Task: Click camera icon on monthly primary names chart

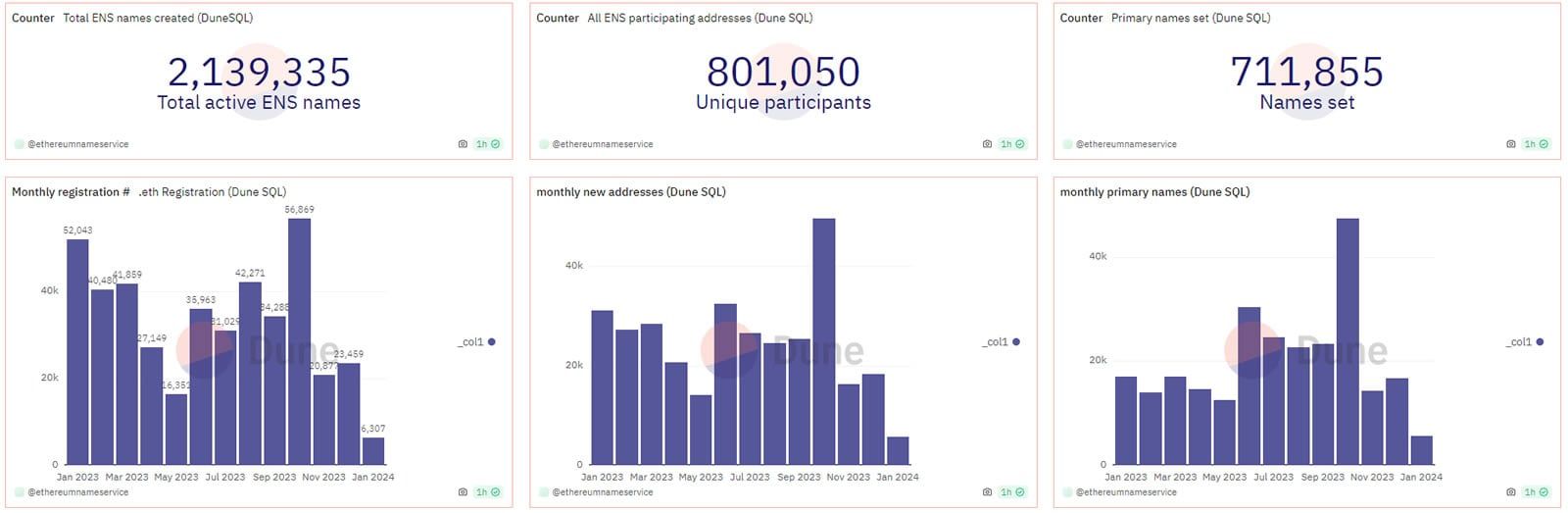Action: pyautogui.click(x=1511, y=492)
